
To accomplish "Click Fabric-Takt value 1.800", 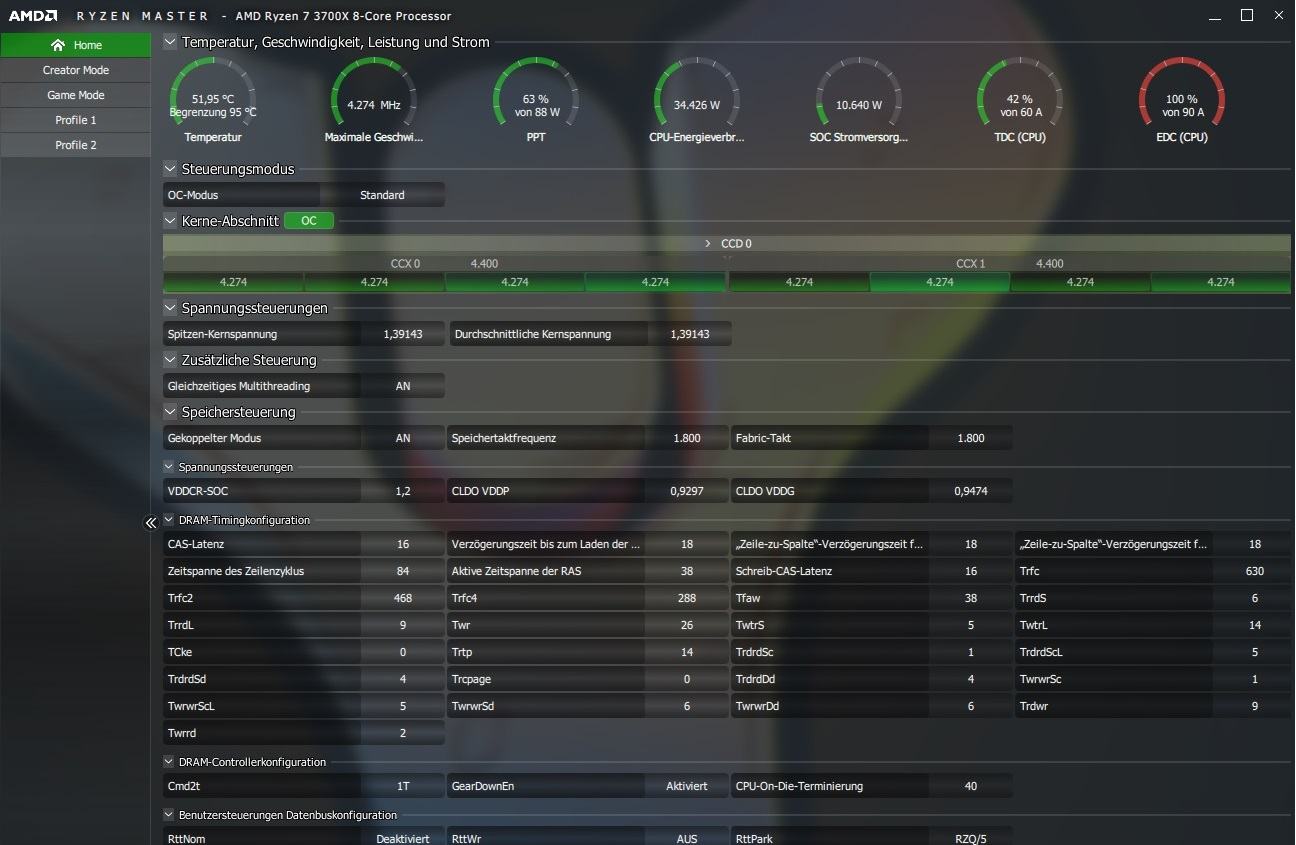I will tap(971, 438).
